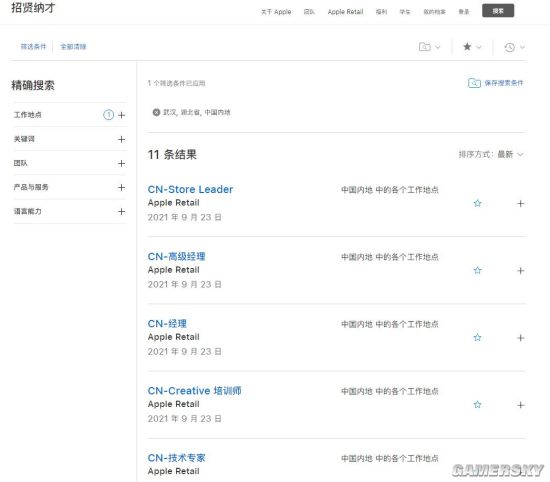The image size is (550, 482).
Task: Open the 关于 Apple nav item
Action: click(x=276, y=12)
